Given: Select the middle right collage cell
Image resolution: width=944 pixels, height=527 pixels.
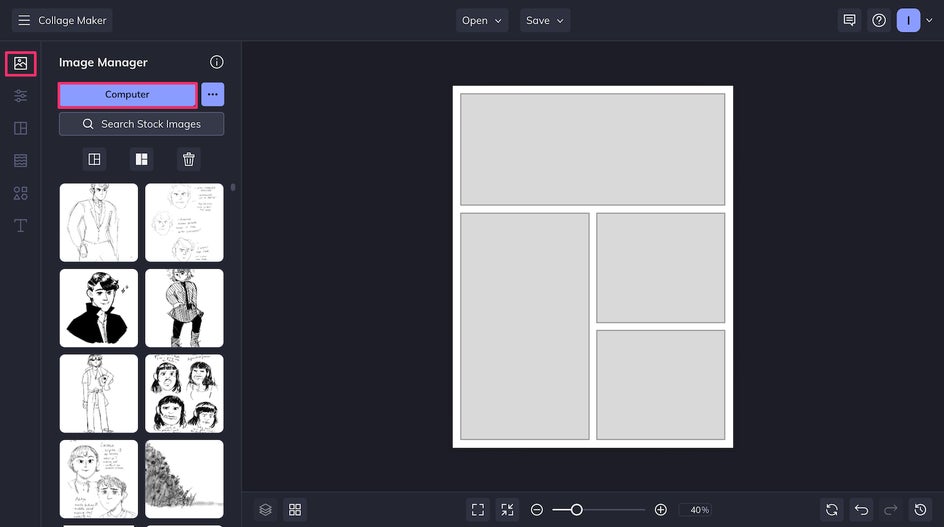Looking at the screenshot, I should 660,268.
